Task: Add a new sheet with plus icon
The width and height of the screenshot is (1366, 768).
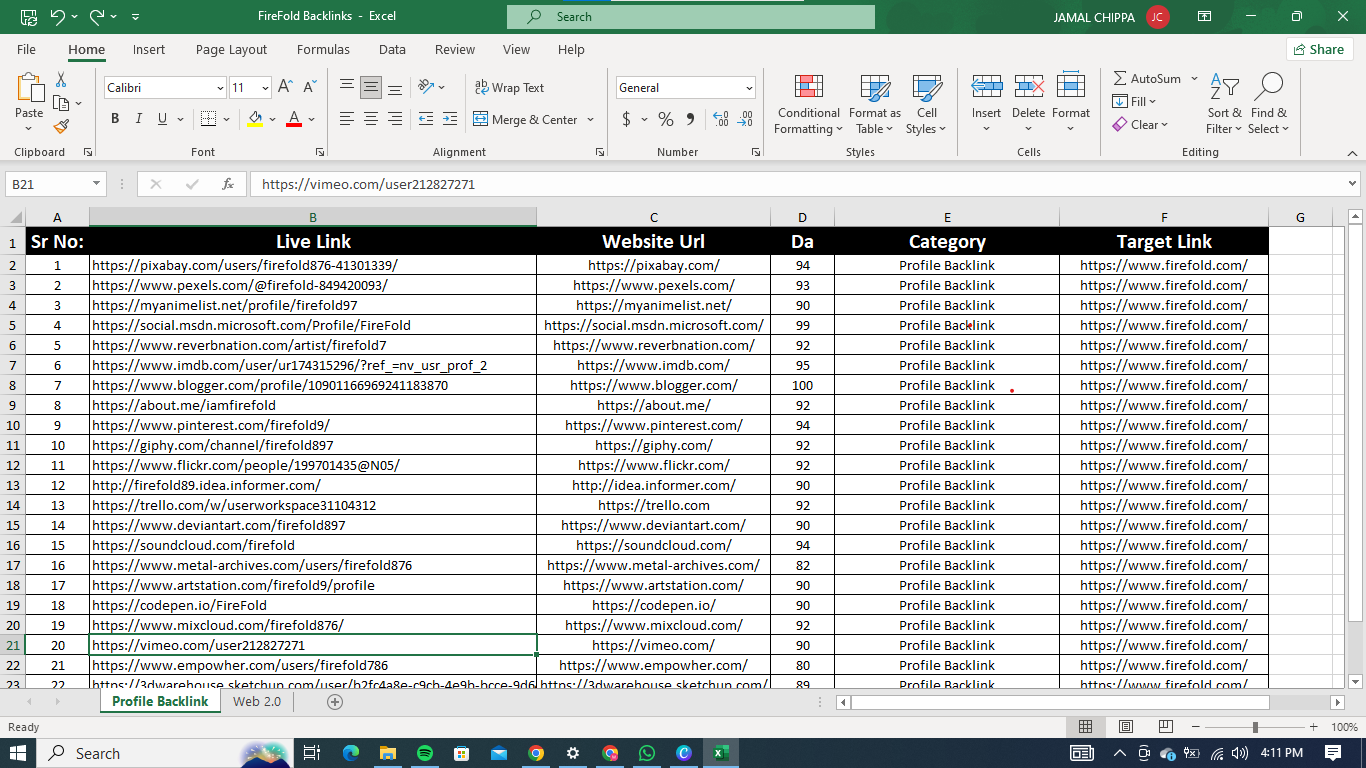Action: 335,702
